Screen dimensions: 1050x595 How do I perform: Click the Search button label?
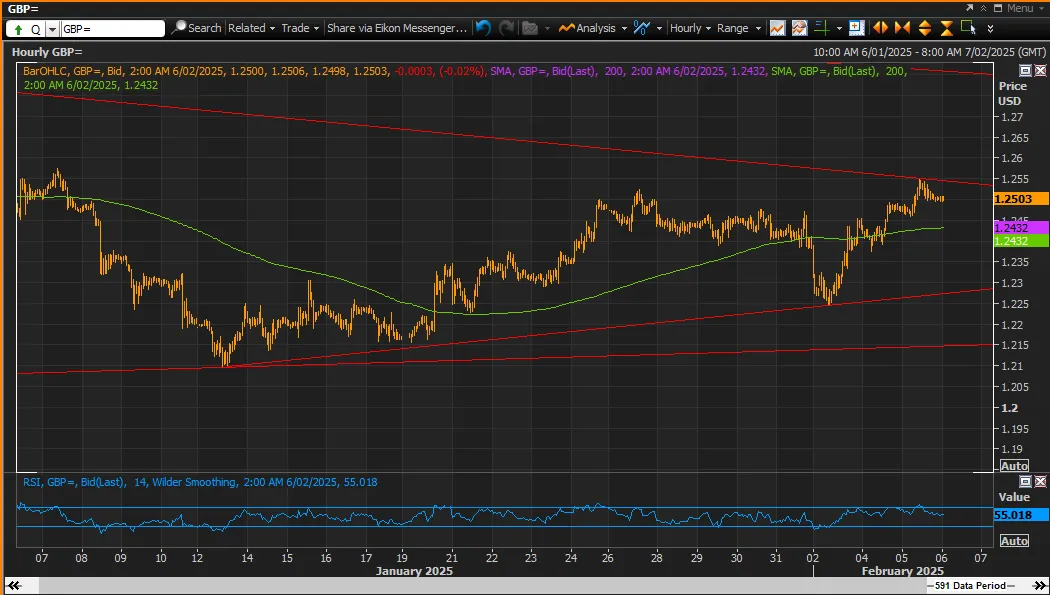[x=204, y=28]
